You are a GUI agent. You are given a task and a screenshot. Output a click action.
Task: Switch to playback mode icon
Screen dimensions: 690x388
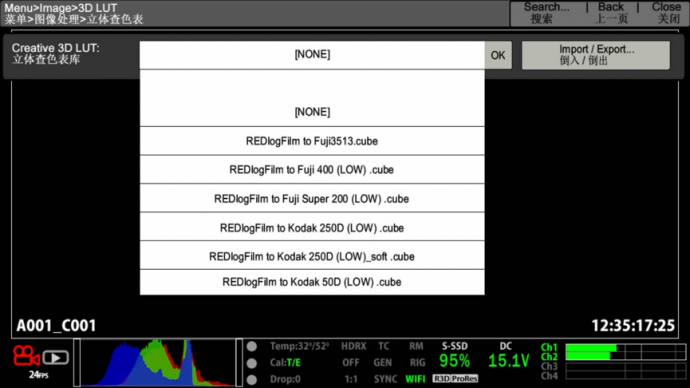[x=55, y=358]
